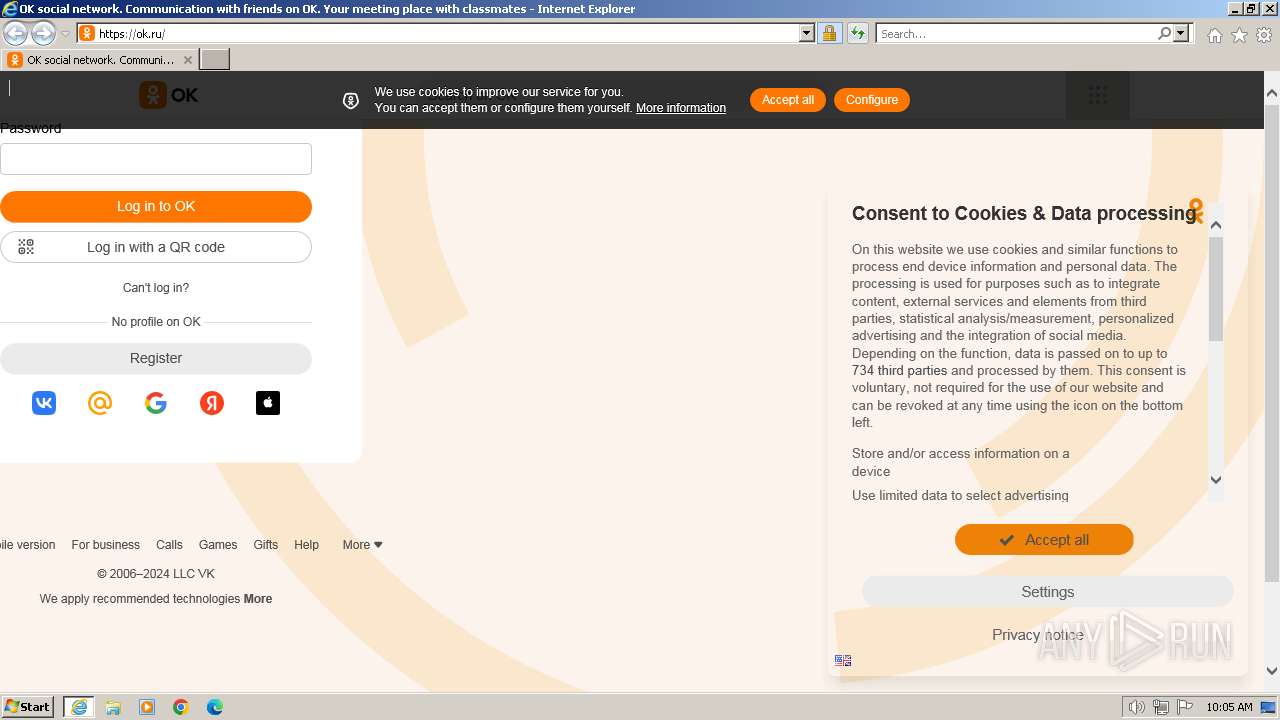Open the Internet Explorer taskbar icon
This screenshot has height=720, width=1280.
click(79, 707)
